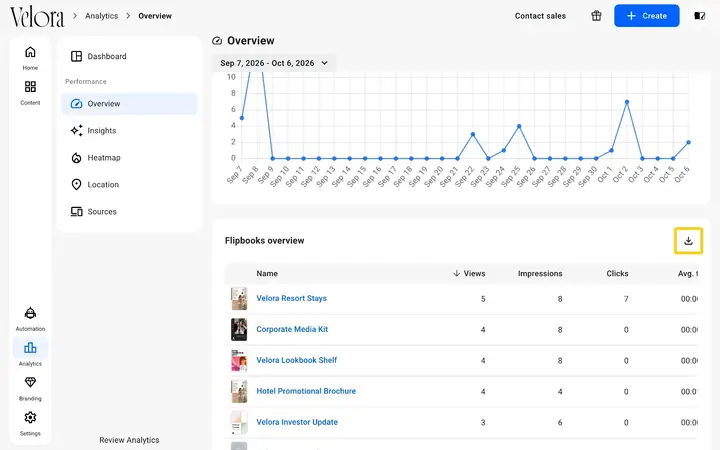The width and height of the screenshot is (720, 450).
Task: Click the Name column header
Action: 267,273
